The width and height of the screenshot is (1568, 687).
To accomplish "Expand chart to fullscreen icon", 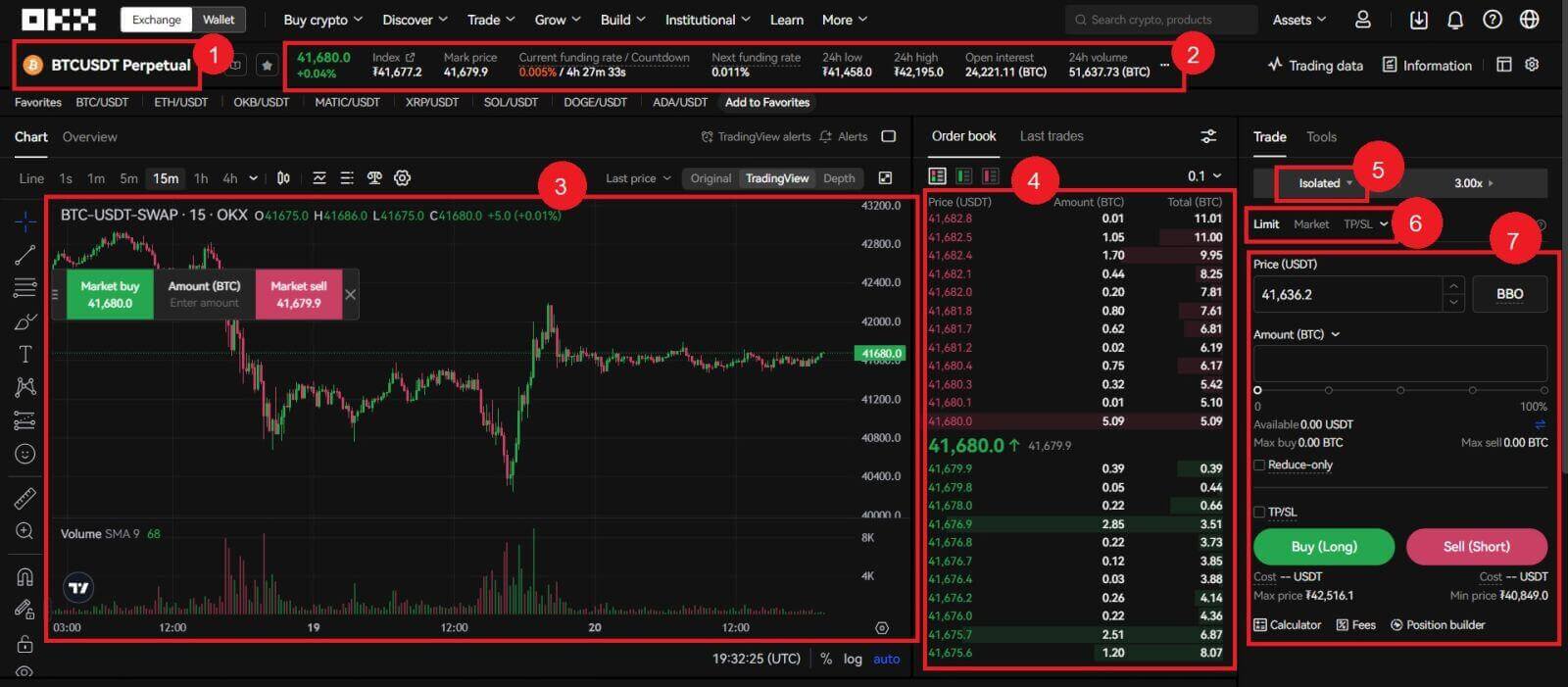I will (x=885, y=178).
